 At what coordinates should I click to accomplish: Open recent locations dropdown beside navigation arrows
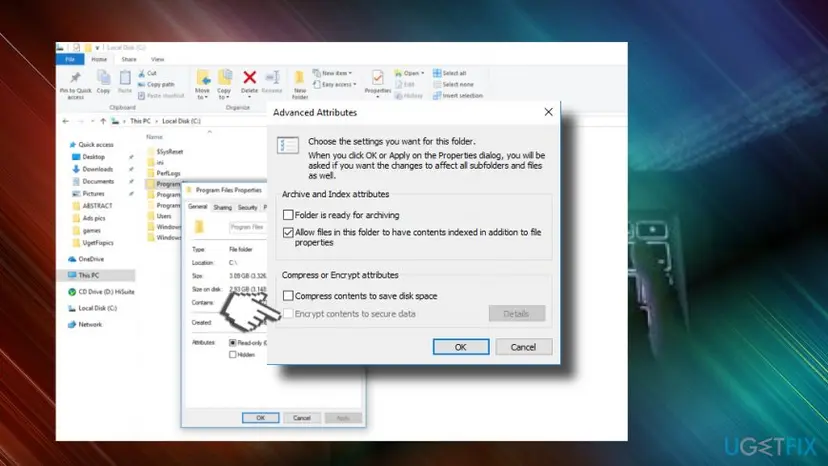tap(92, 121)
